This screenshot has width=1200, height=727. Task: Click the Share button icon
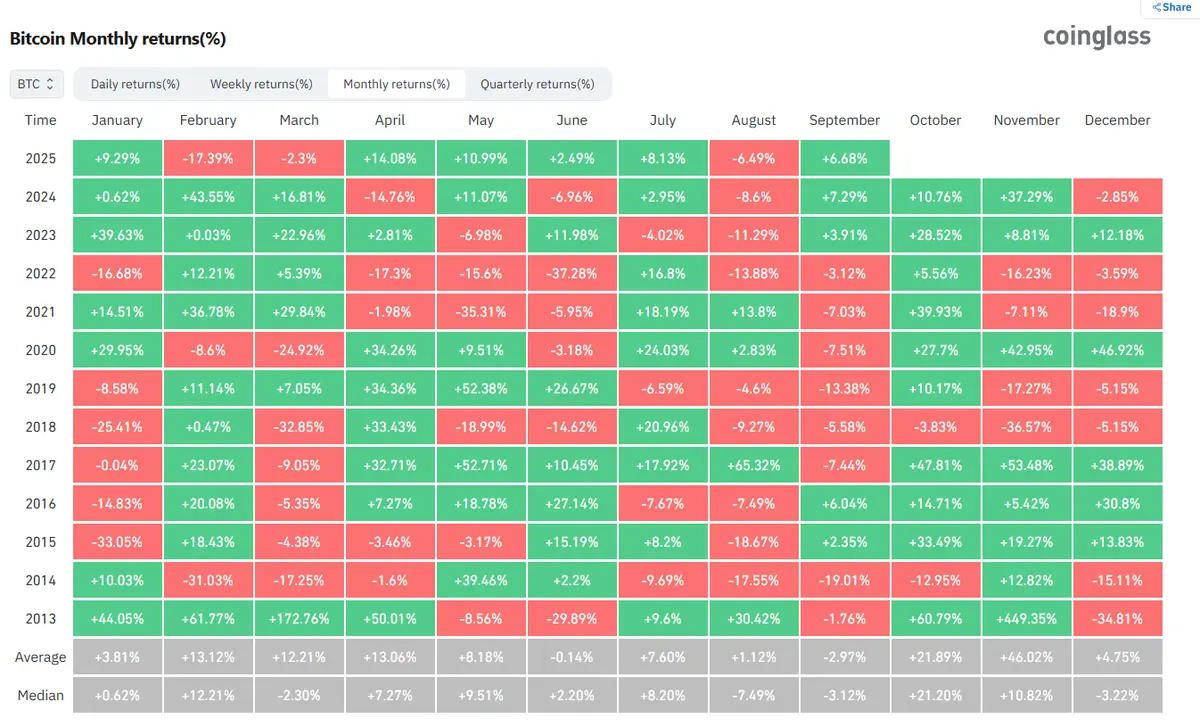(1155, 7)
